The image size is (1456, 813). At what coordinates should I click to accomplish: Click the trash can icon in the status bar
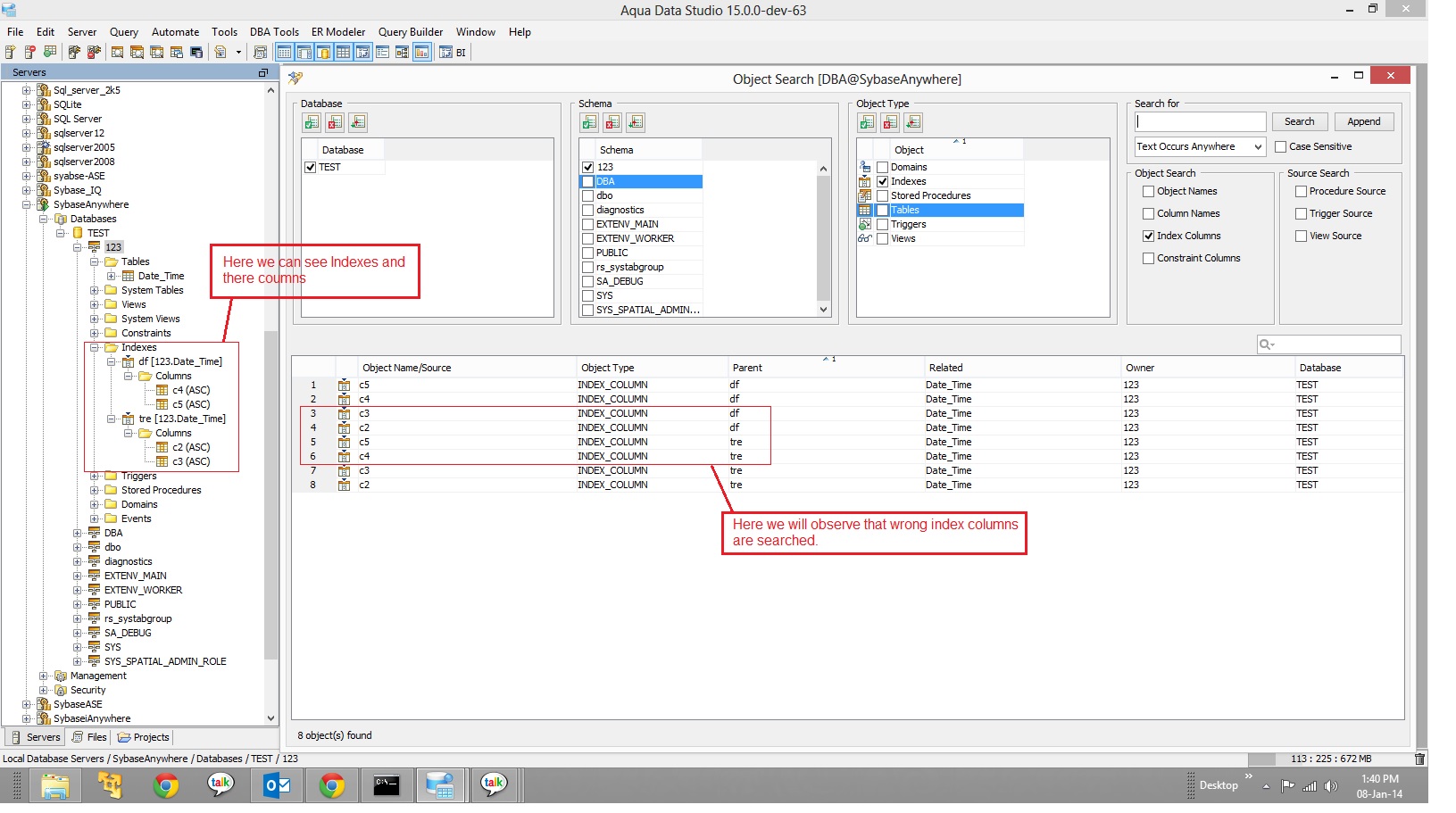[x=1419, y=759]
